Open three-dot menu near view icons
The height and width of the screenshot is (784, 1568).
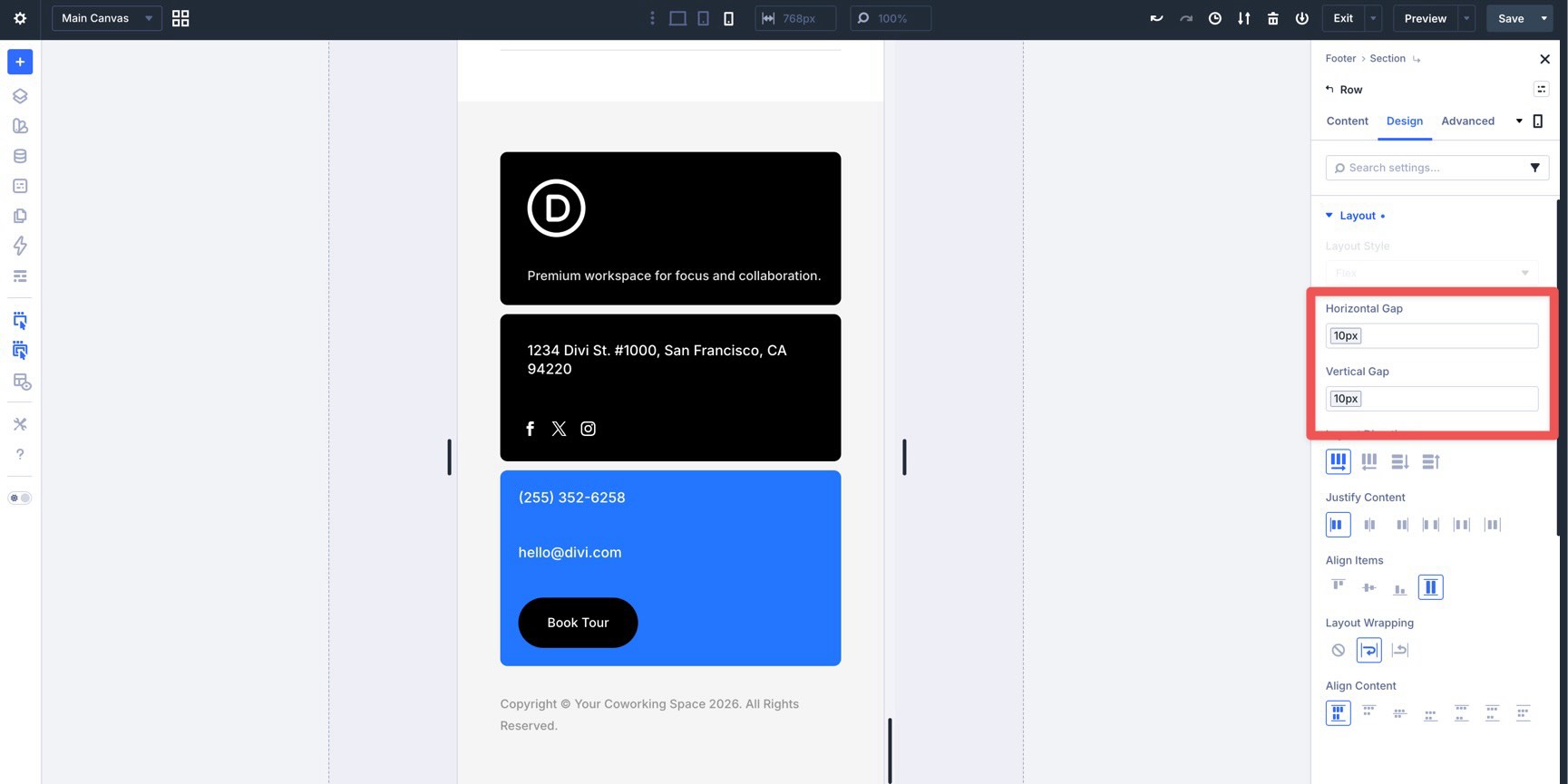coord(651,18)
